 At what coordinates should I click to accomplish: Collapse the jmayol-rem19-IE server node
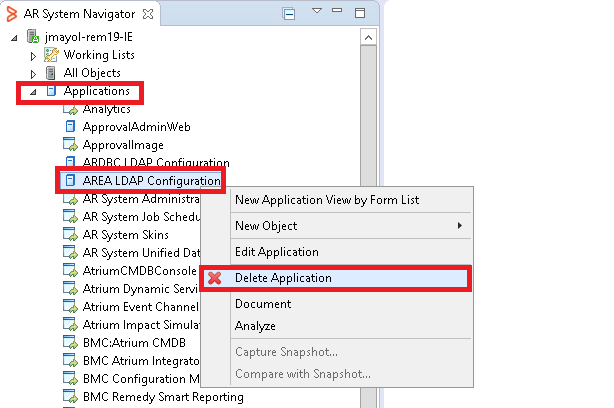point(14,38)
